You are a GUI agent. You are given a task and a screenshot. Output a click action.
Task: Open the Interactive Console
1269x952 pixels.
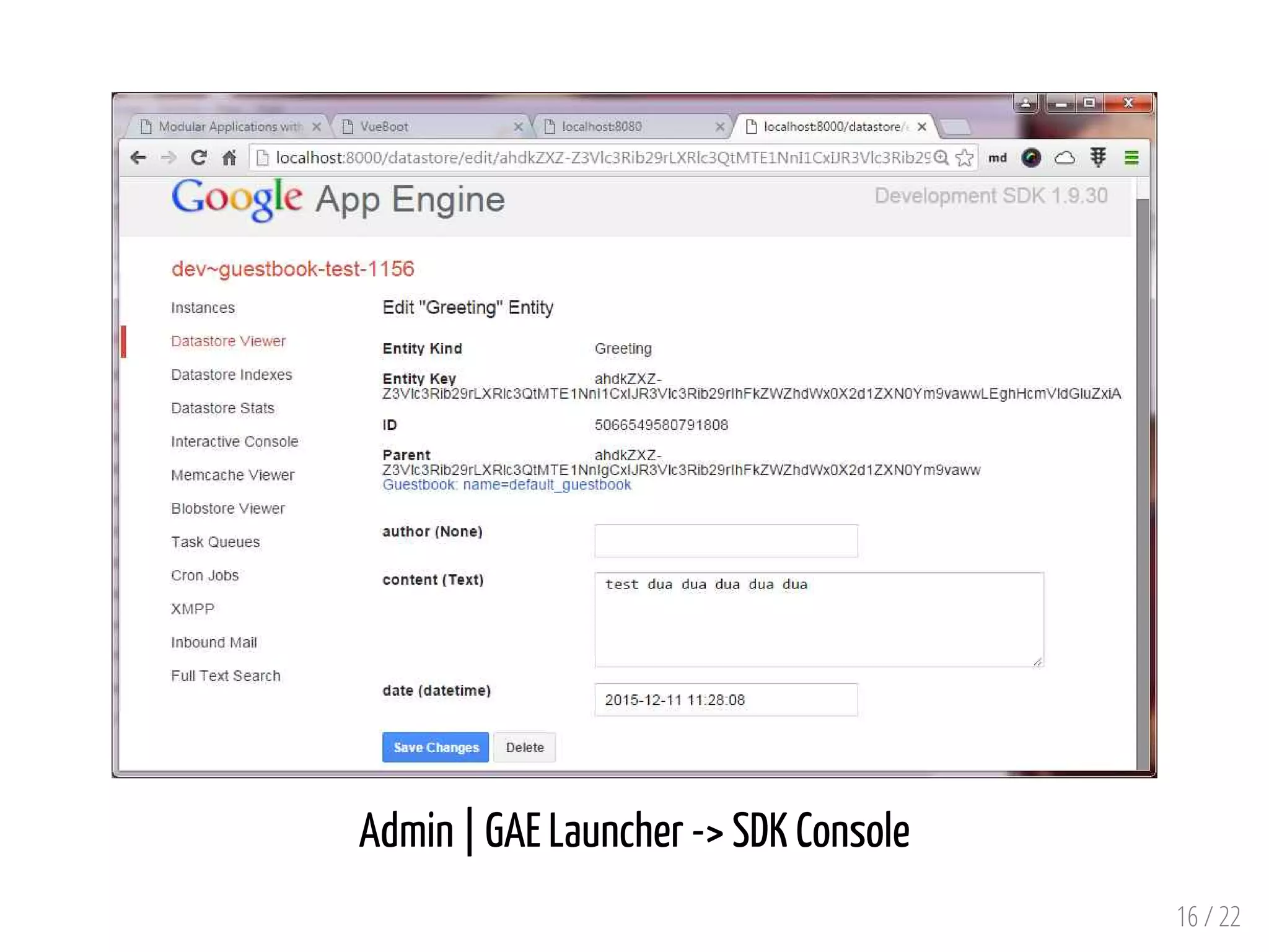pos(234,442)
